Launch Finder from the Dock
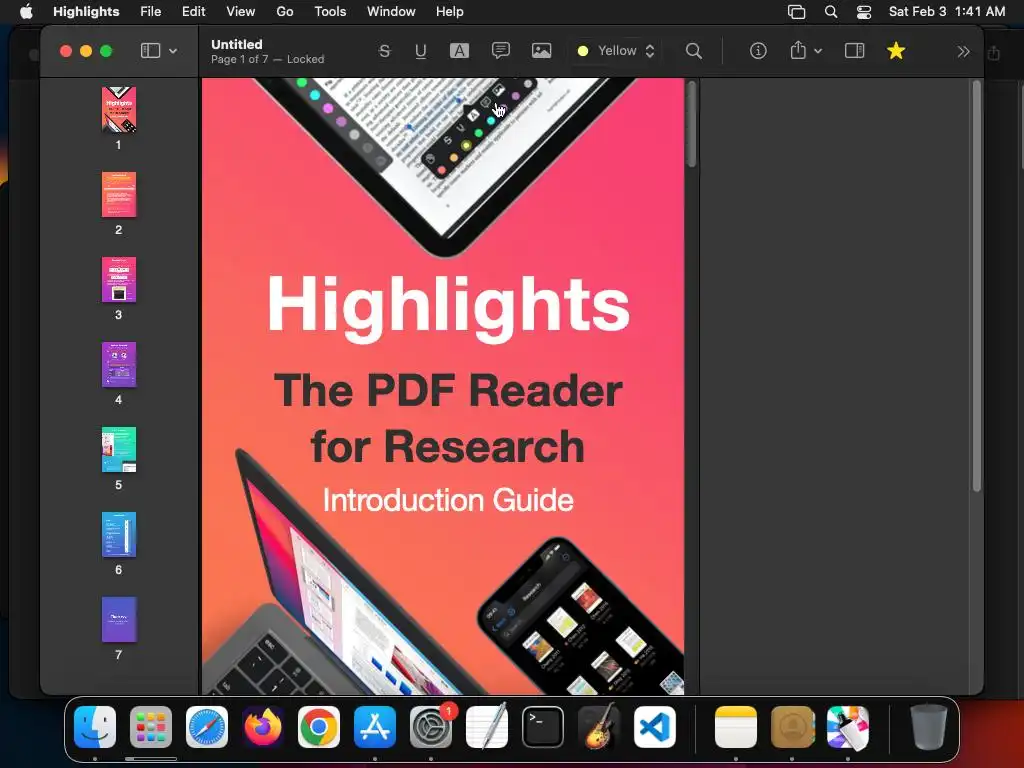 95,727
